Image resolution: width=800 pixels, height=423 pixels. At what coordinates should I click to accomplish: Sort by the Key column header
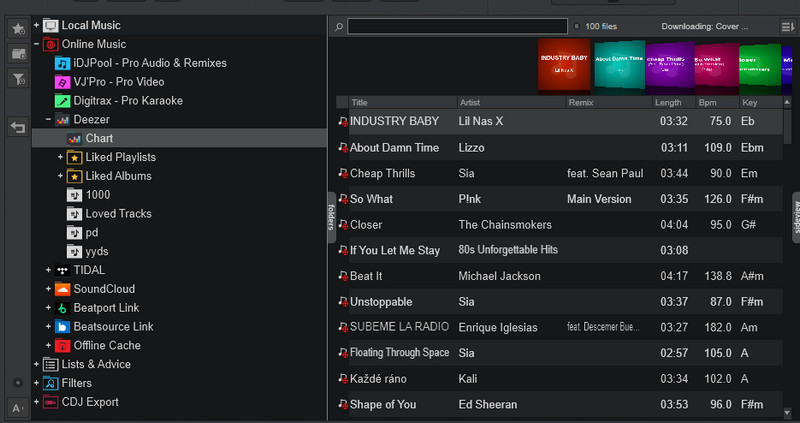click(761, 103)
